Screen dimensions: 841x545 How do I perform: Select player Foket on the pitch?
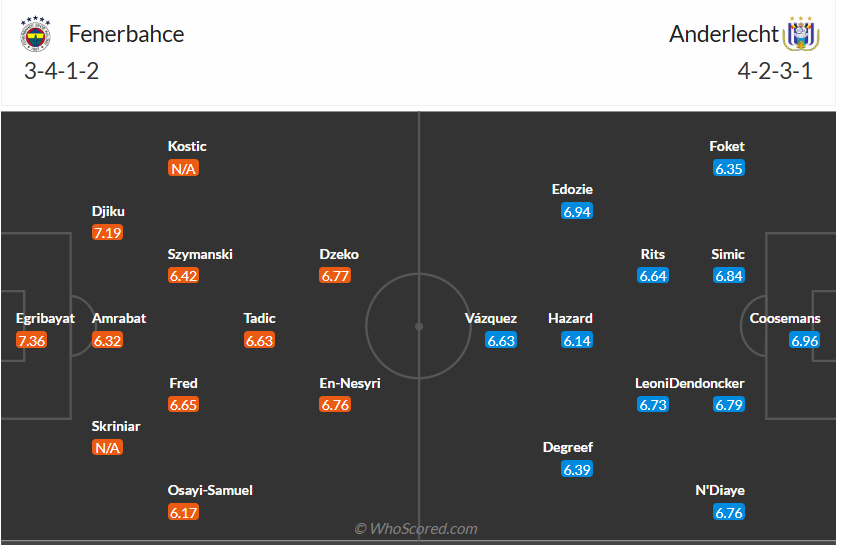pos(727,146)
